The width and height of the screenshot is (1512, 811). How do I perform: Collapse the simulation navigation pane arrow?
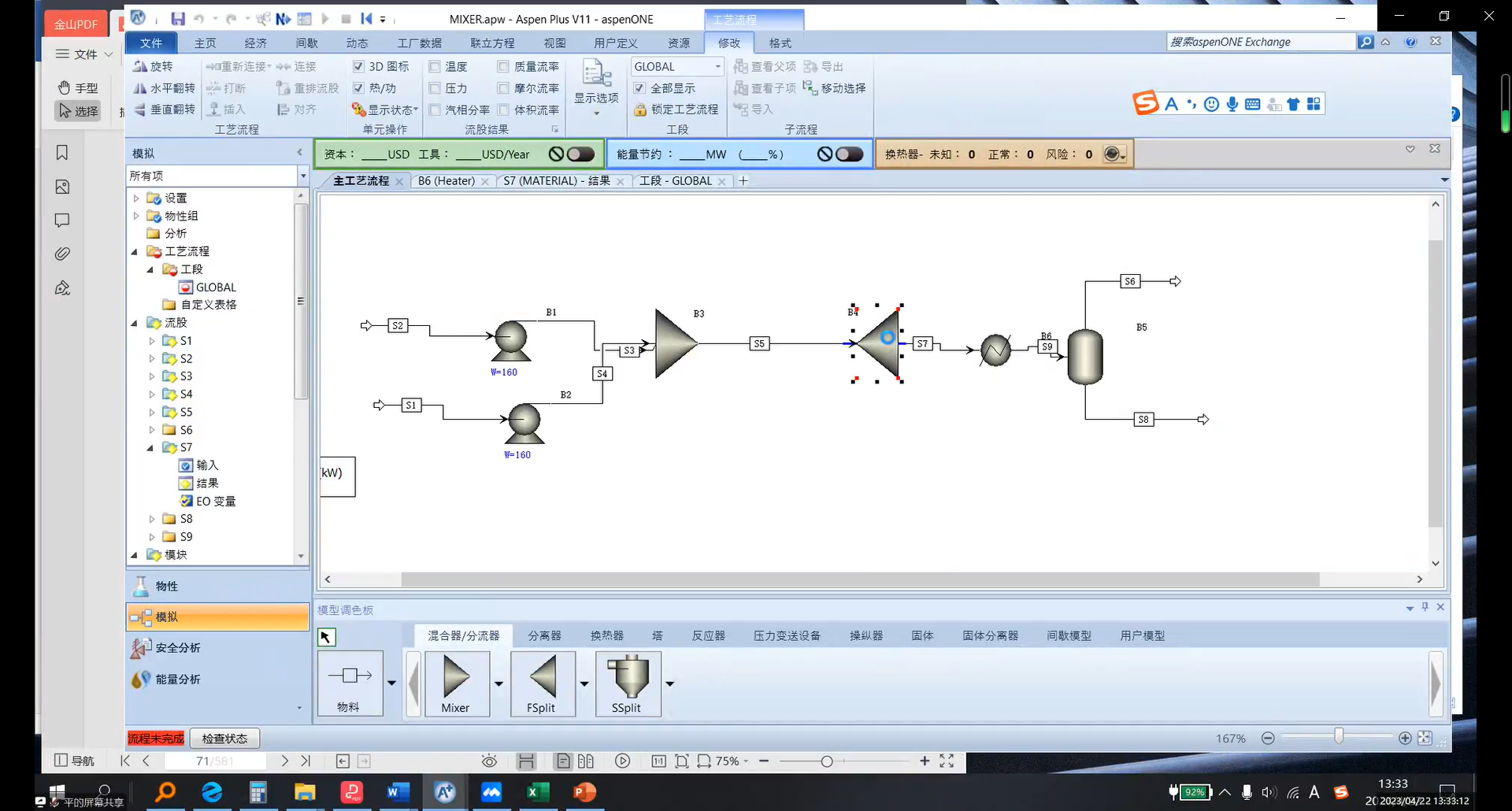[x=299, y=153]
